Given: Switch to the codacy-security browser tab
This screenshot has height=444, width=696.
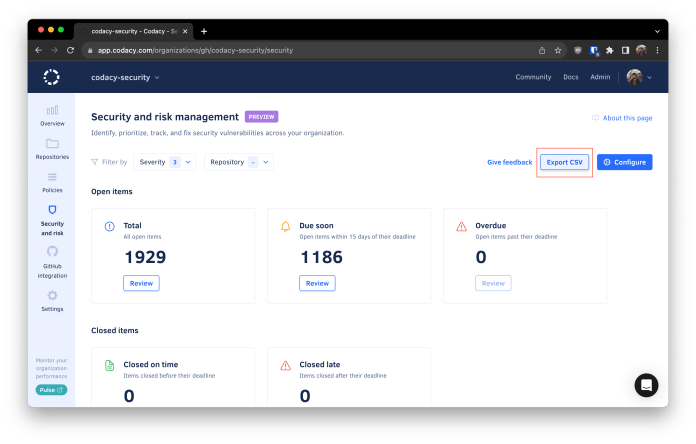Looking at the screenshot, I should pyautogui.click(x=133, y=31).
